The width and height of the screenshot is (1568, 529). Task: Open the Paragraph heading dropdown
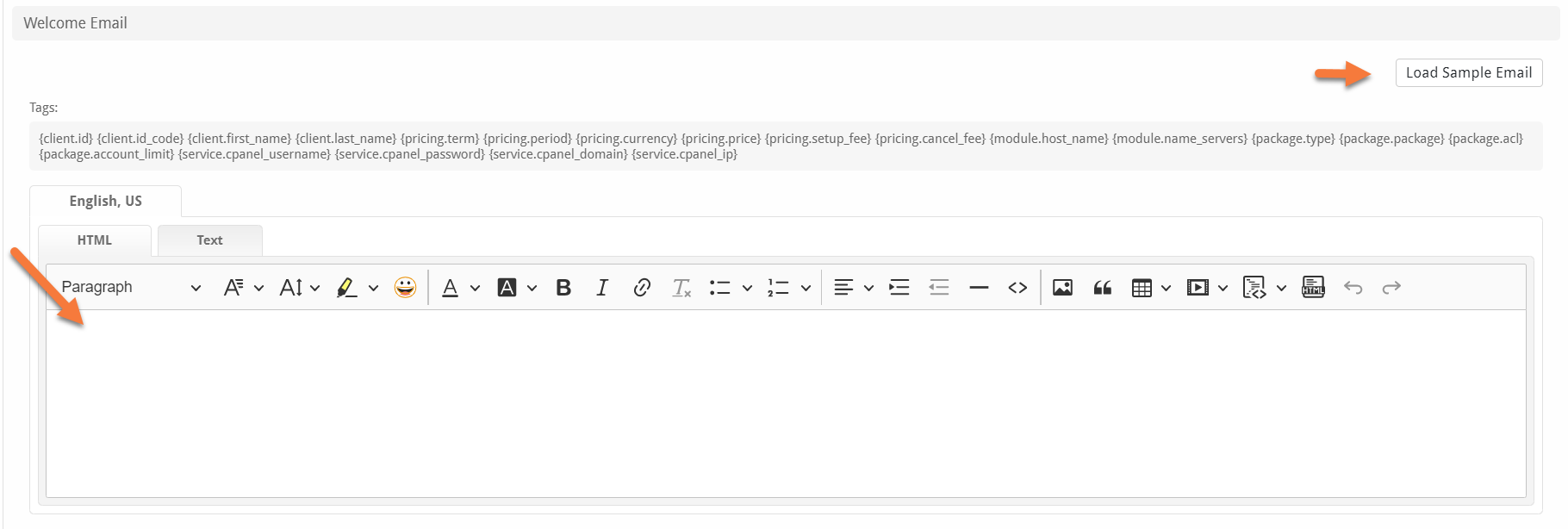click(x=131, y=288)
